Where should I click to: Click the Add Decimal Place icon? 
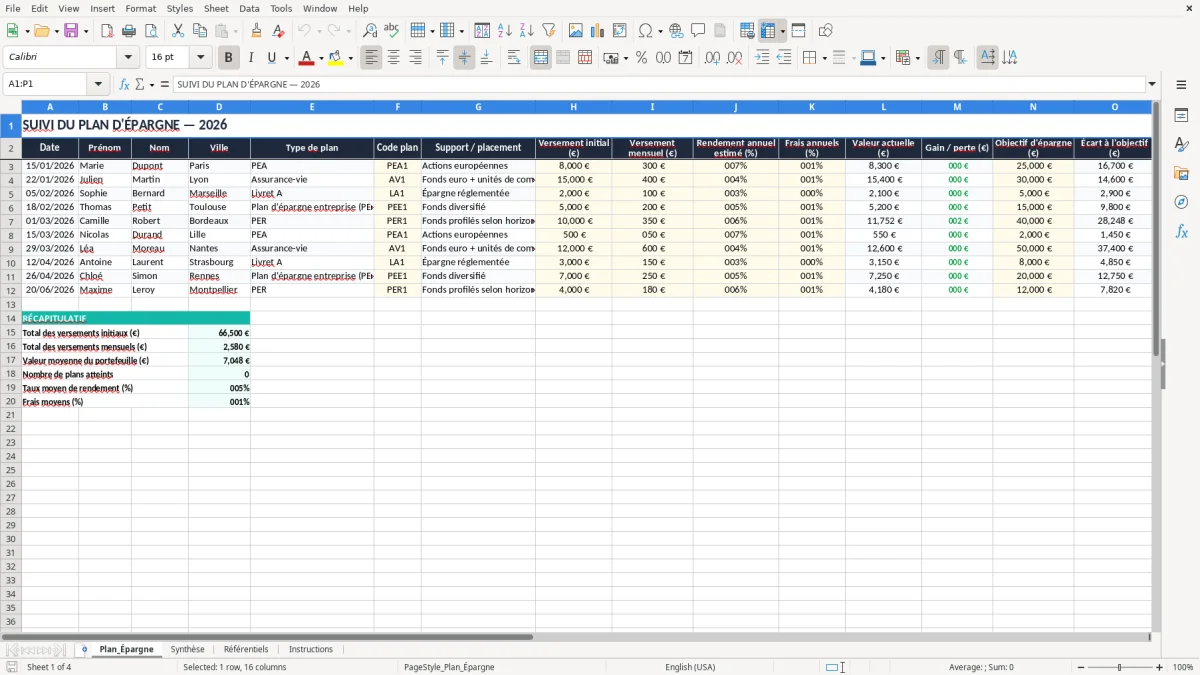tap(712, 58)
